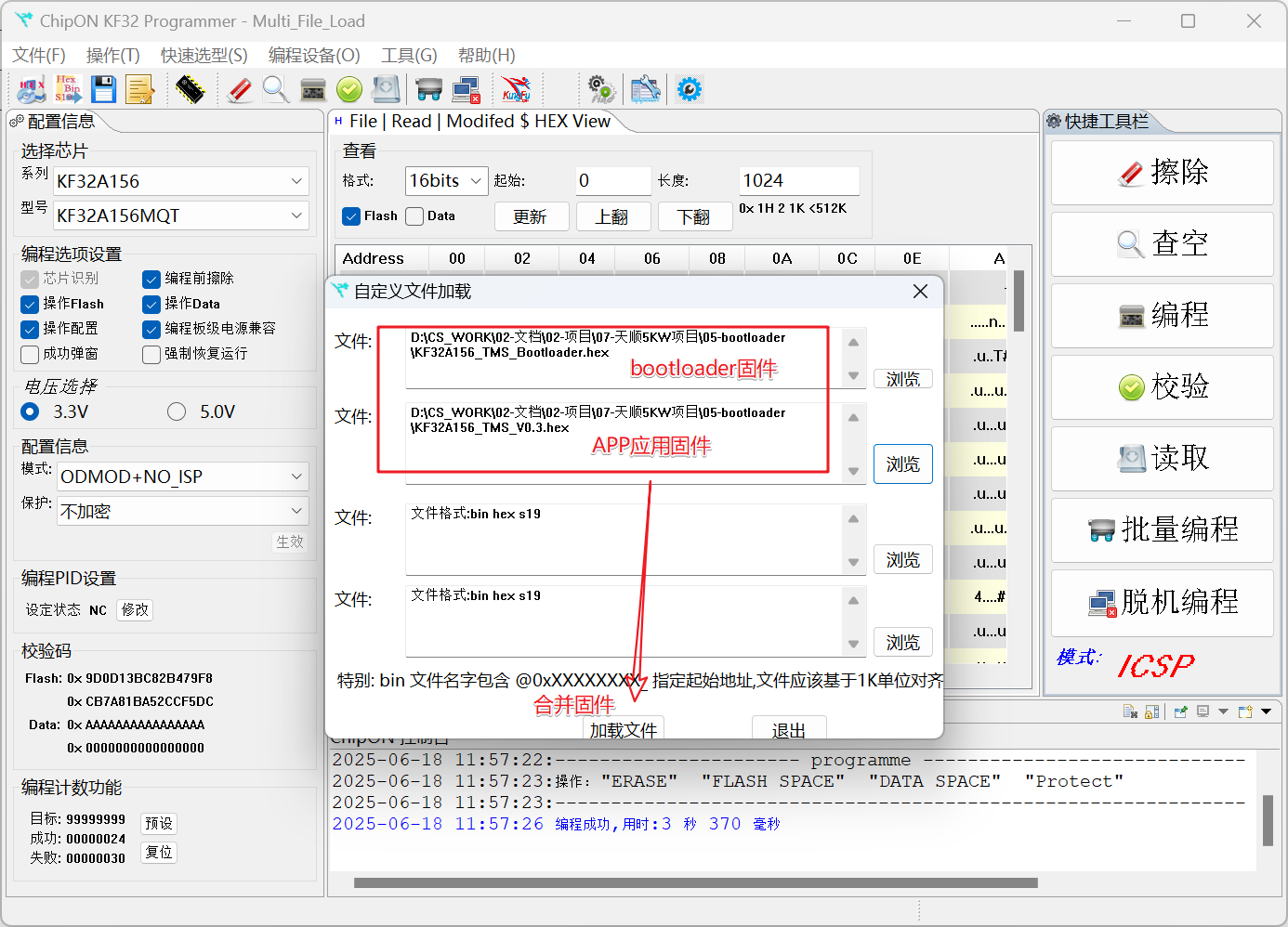Screen dimensions: 1288x927
Task: Click the pin console icon
Action: [x=1181, y=712]
